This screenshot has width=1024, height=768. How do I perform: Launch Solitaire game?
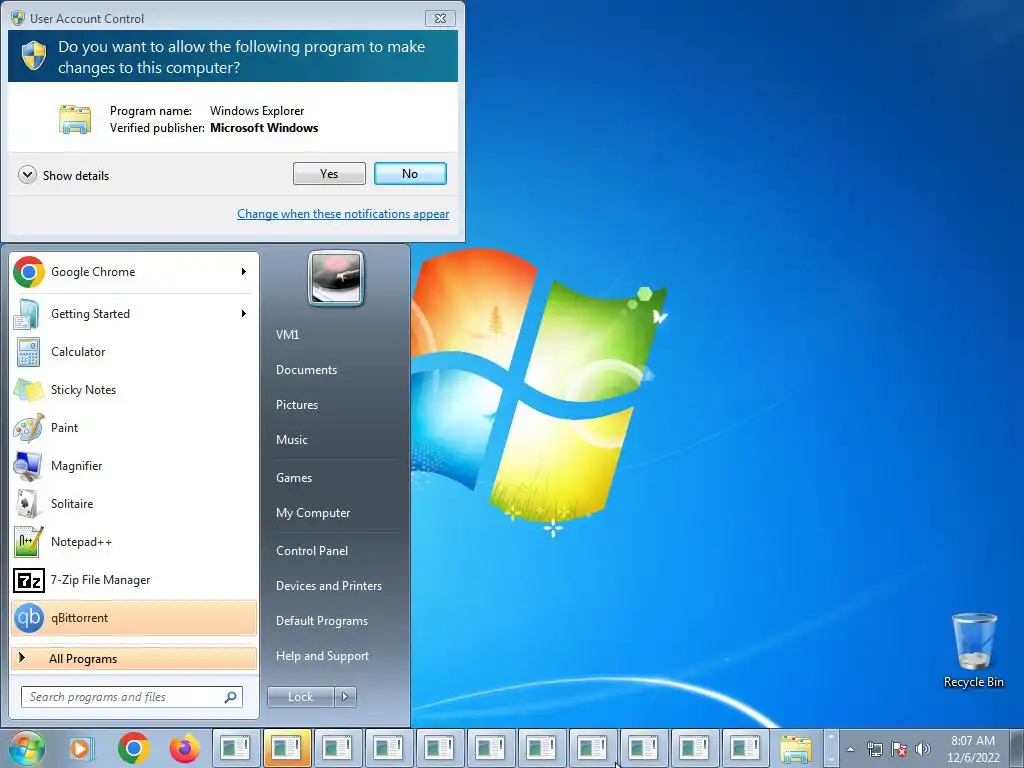tap(134, 504)
